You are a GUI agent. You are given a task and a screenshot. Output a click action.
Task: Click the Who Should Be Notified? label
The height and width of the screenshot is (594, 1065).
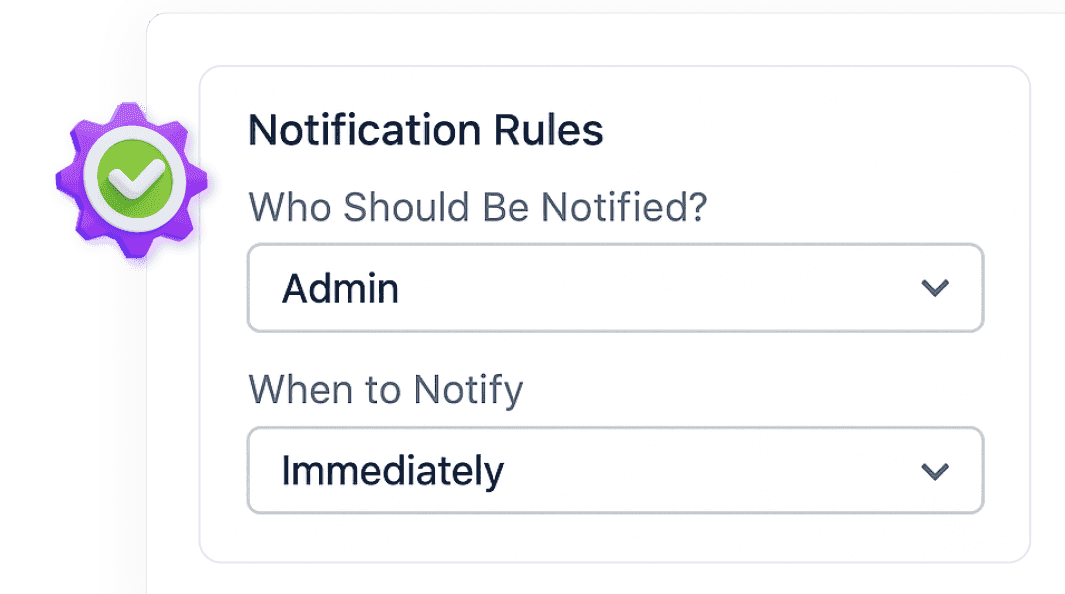(477, 207)
